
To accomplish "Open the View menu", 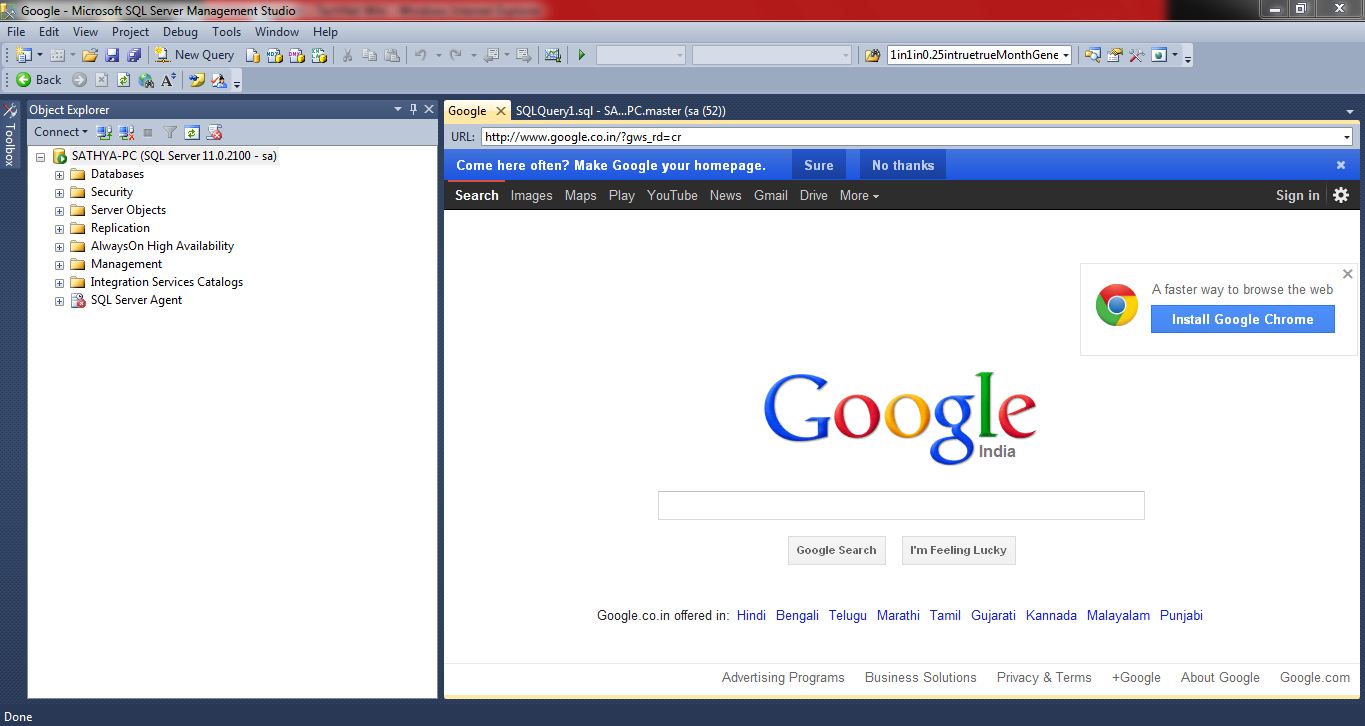I will 85,32.
